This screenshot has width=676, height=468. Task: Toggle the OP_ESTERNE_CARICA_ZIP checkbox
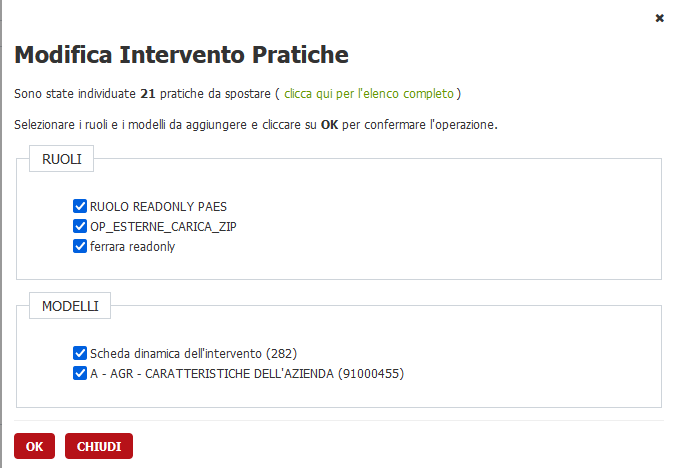pos(80,227)
